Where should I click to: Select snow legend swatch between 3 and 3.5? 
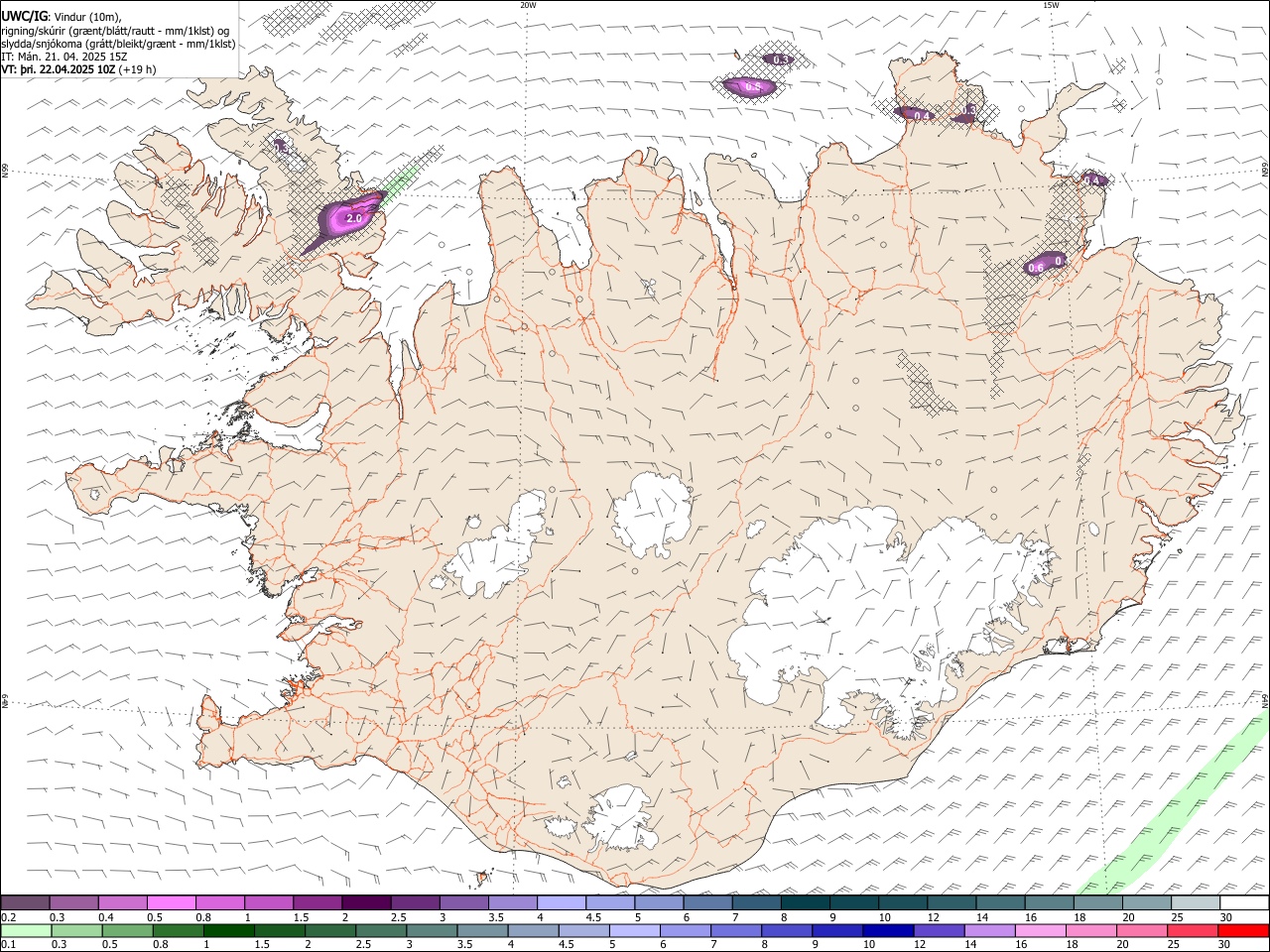463,902
